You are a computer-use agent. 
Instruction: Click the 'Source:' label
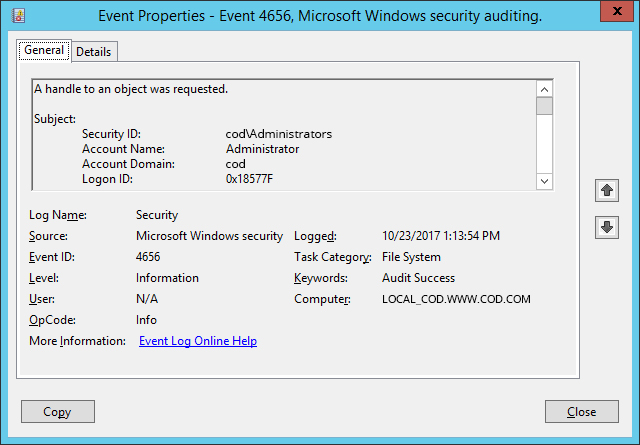pos(48,236)
